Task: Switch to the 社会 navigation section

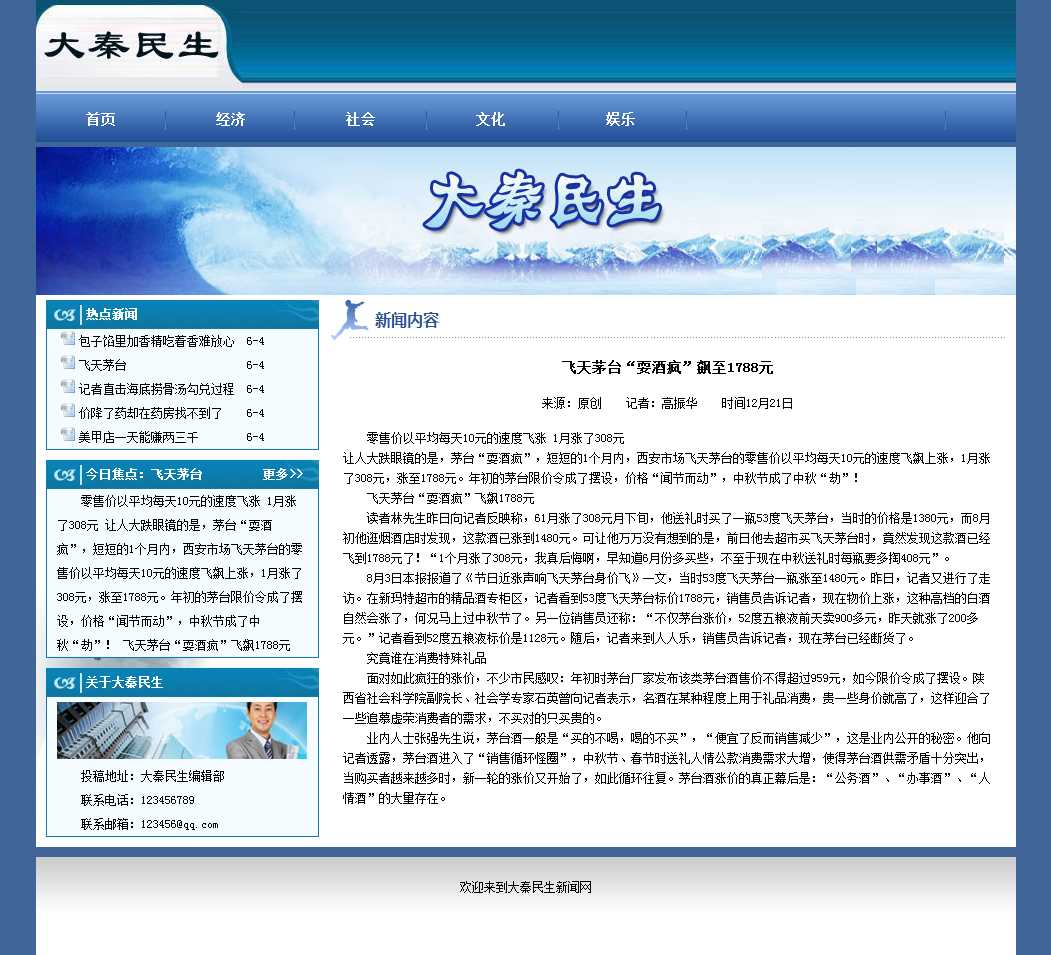Action: [x=360, y=119]
